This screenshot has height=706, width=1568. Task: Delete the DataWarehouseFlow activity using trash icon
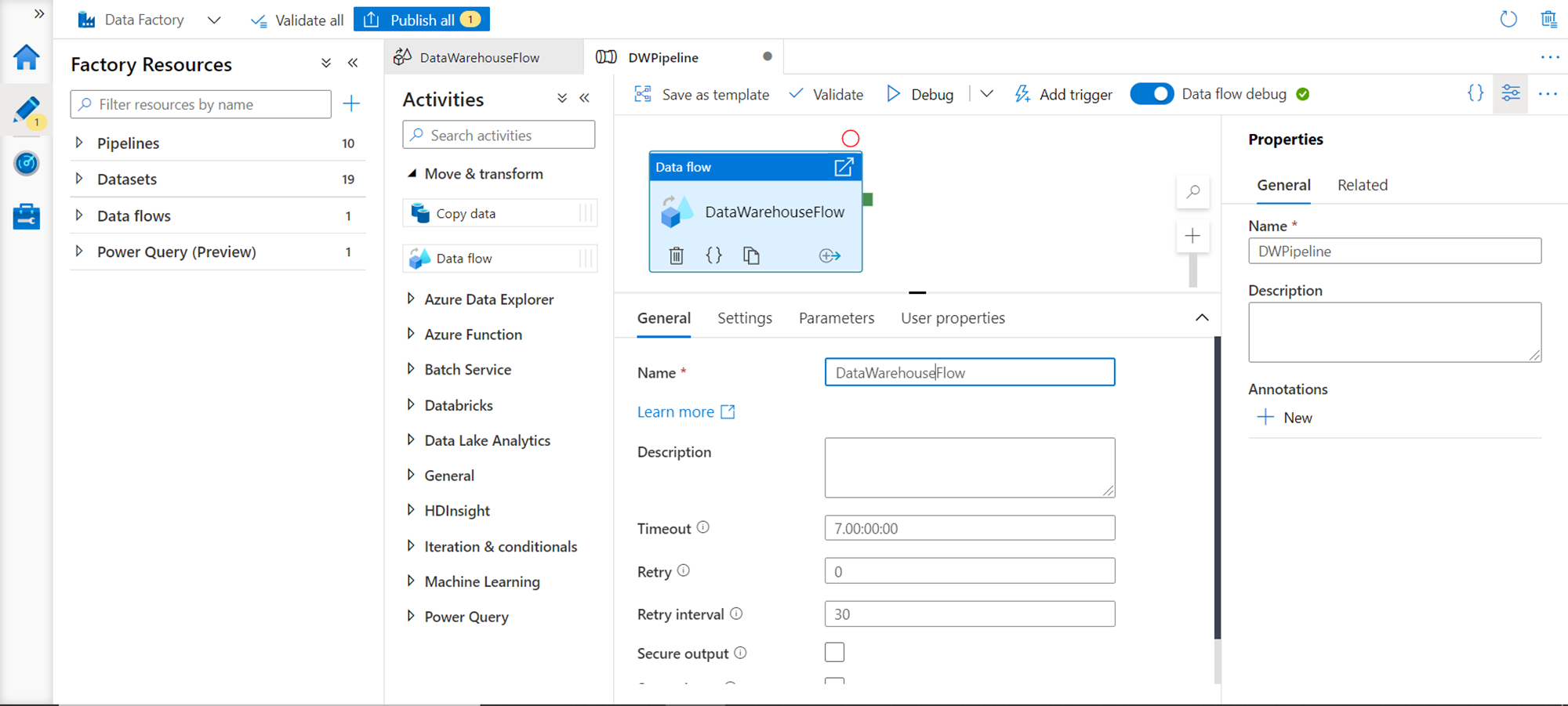[677, 255]
